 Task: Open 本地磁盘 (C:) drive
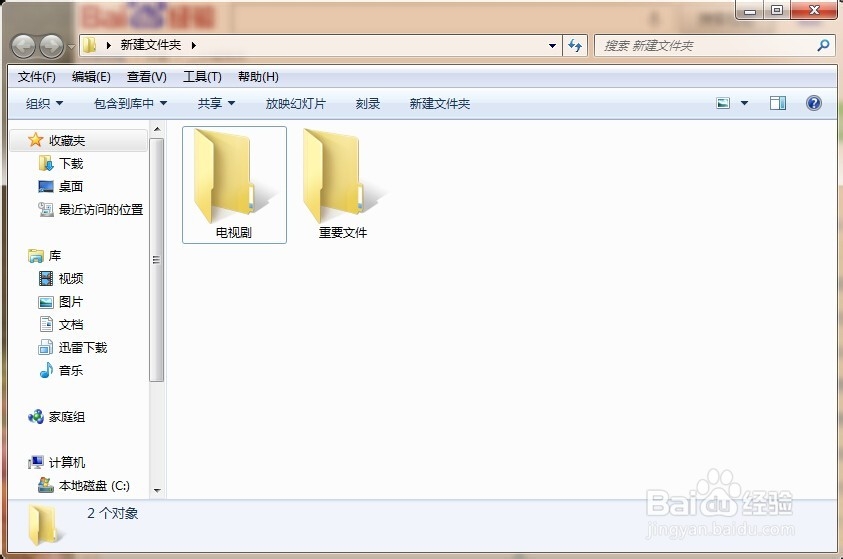[x=94, y=486]
